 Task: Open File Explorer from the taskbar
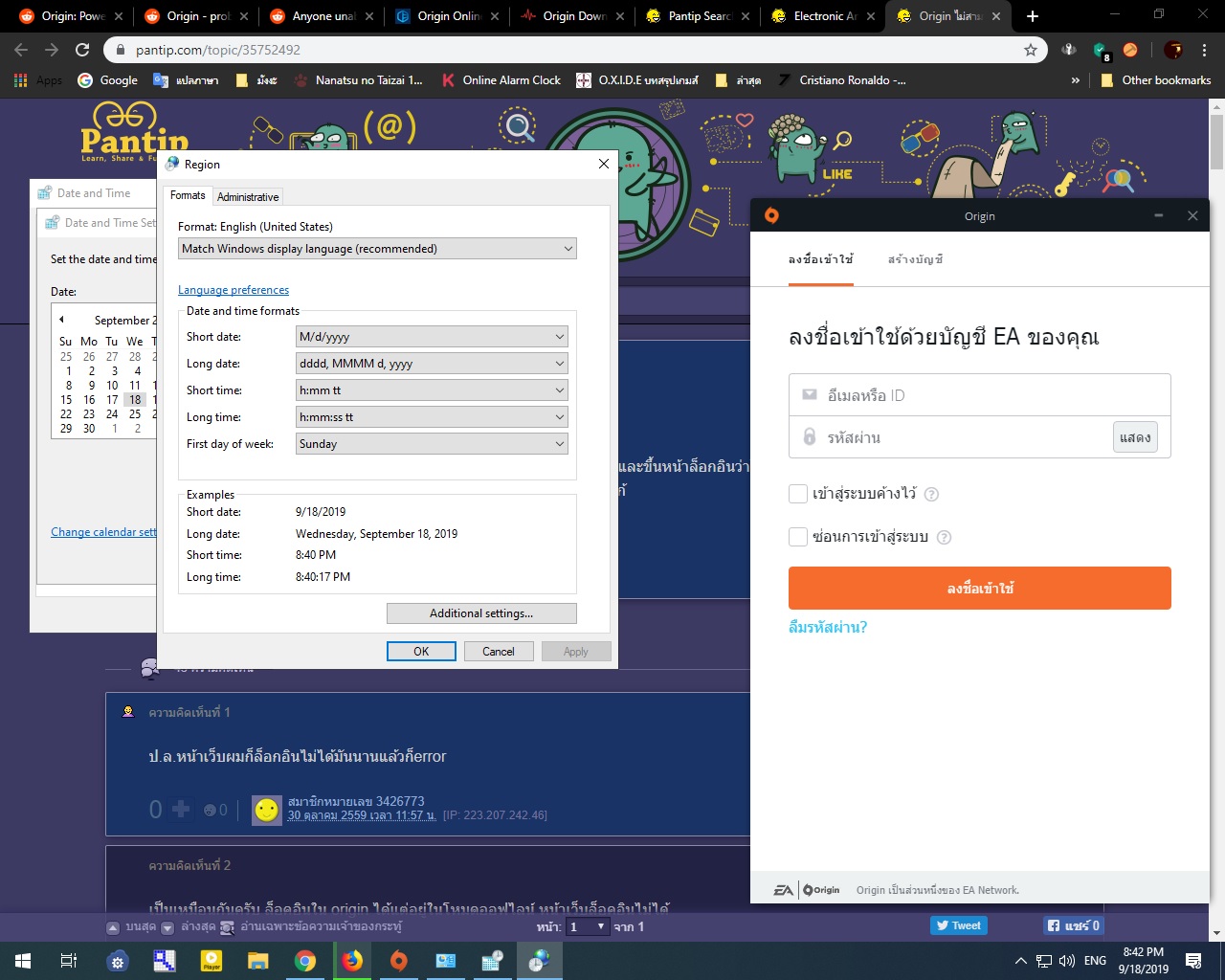coord(258,961)
